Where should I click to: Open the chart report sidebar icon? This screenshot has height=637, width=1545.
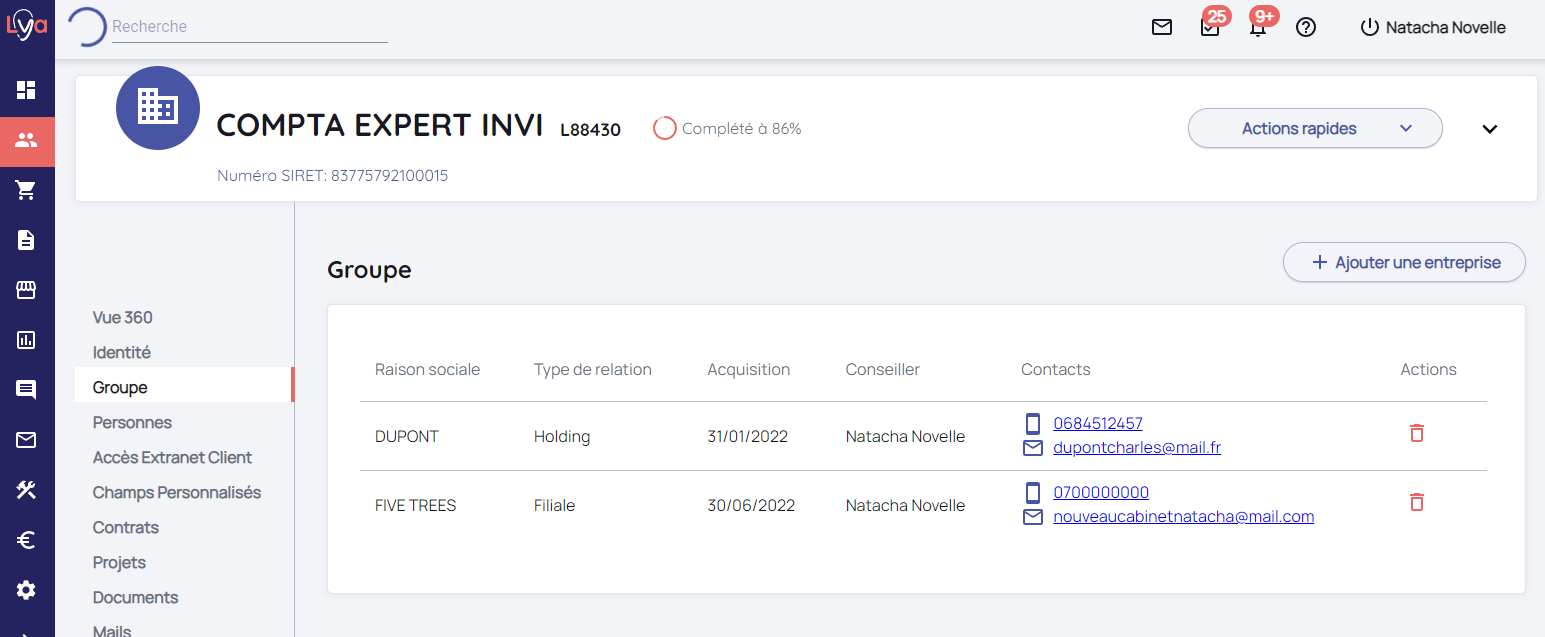tap(26, 340)
